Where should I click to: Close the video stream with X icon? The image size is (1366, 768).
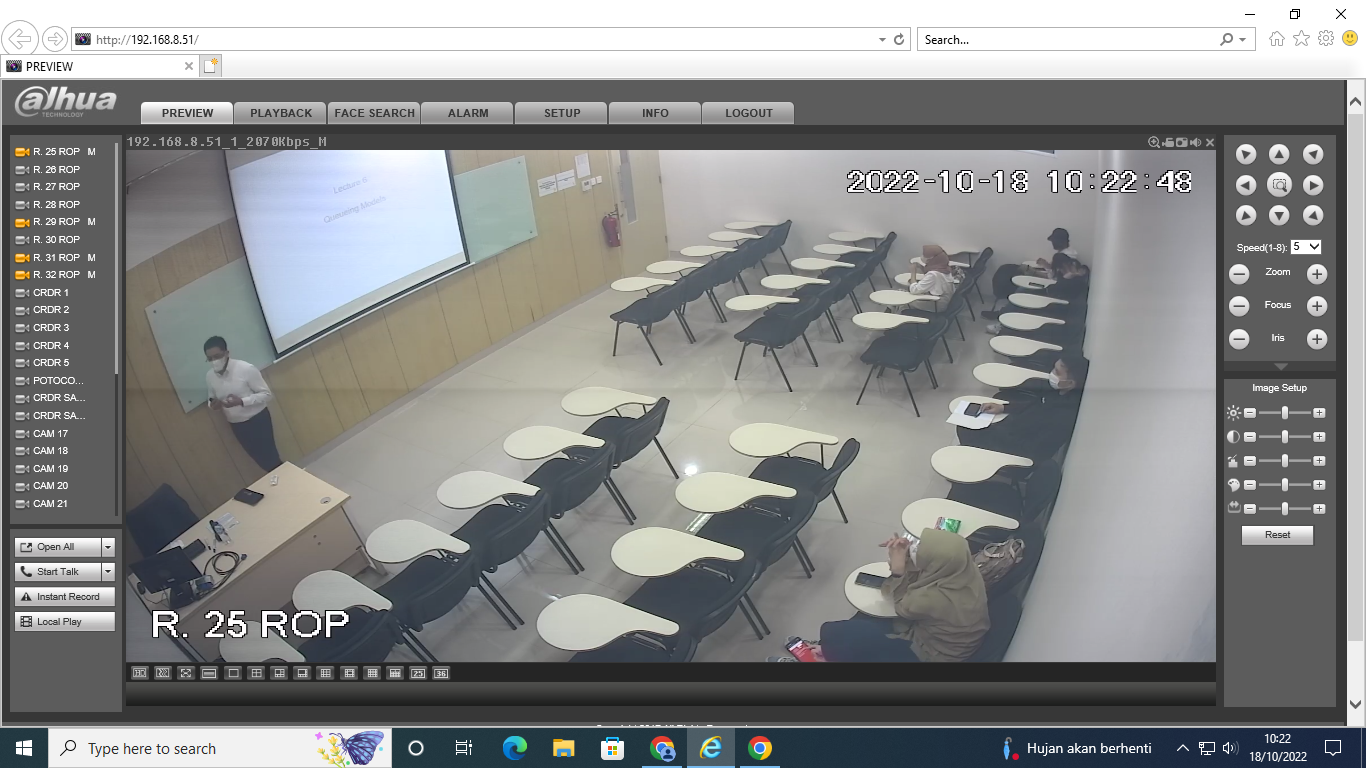pyautogui.click(x=1210, y=142)
